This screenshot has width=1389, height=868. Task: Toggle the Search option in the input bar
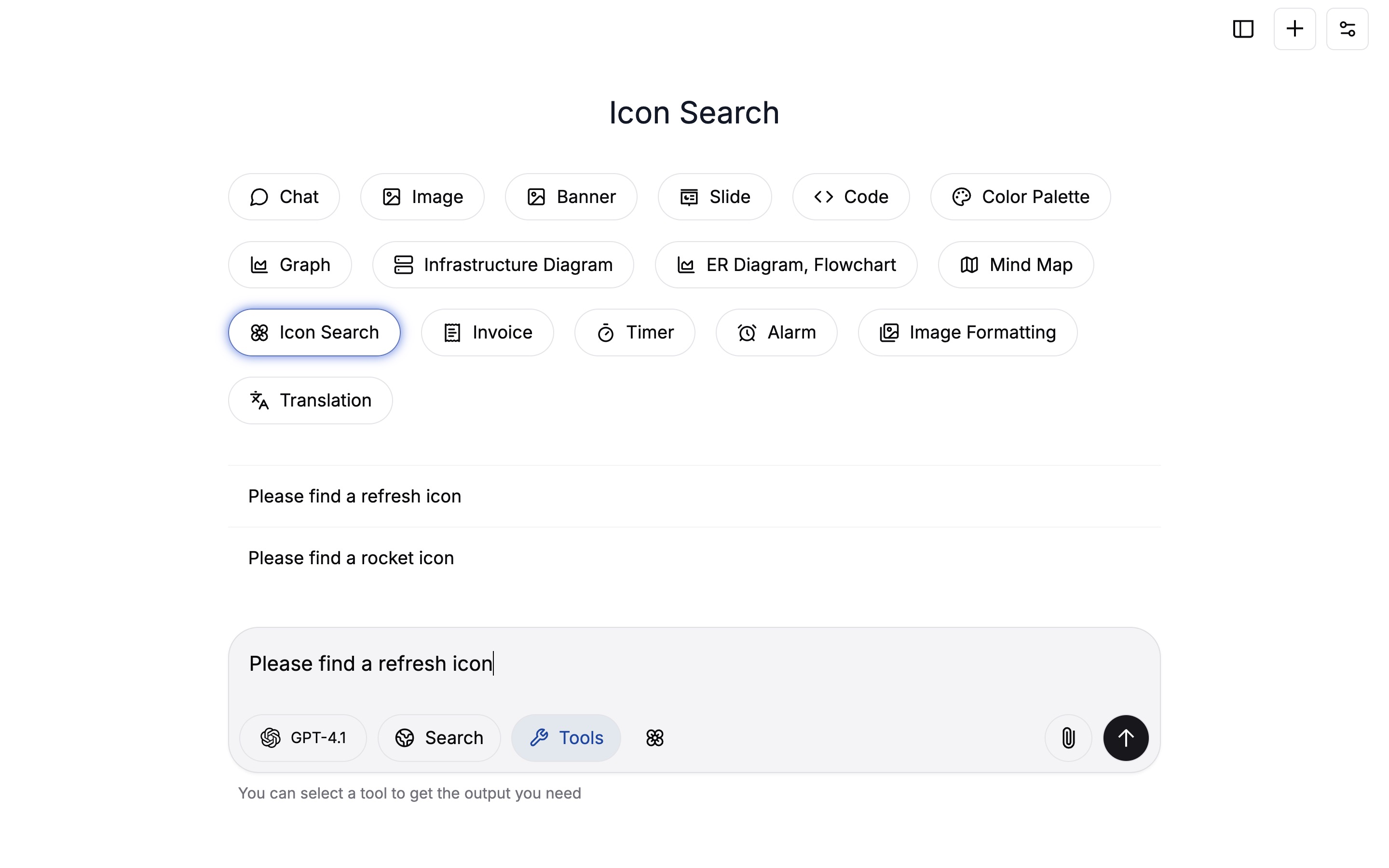pos(438,738)
